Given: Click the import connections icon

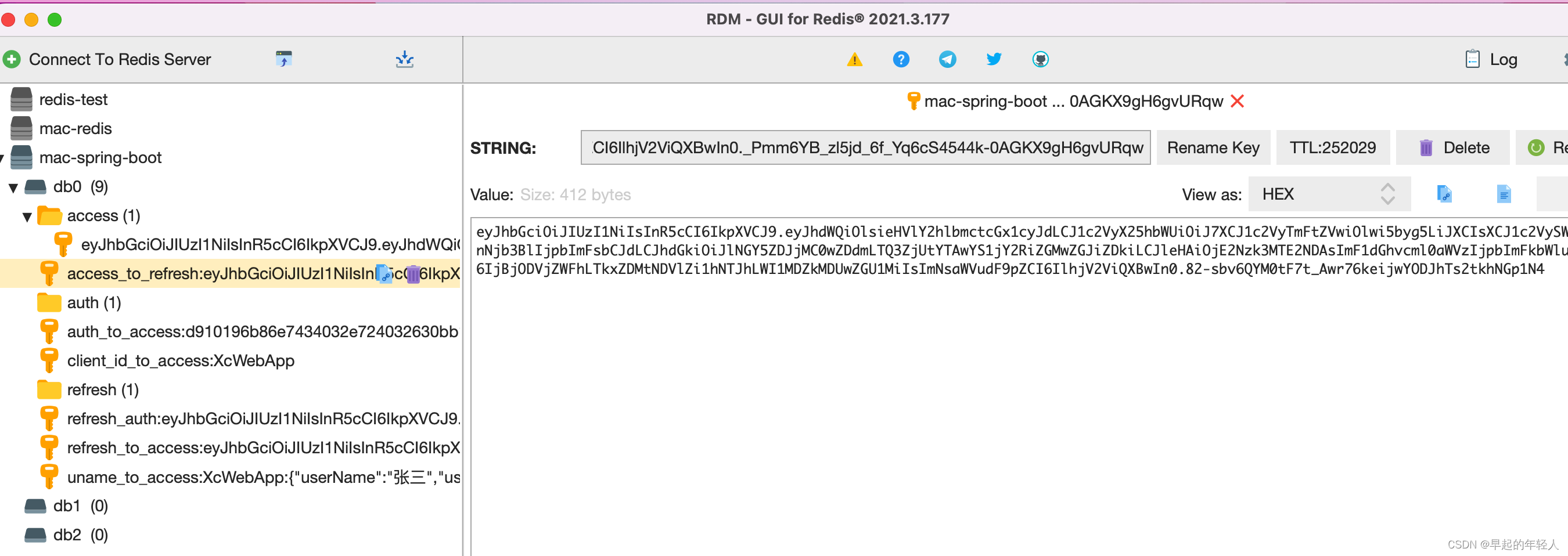Looking at the screenshot, I should tap(404, 59).
